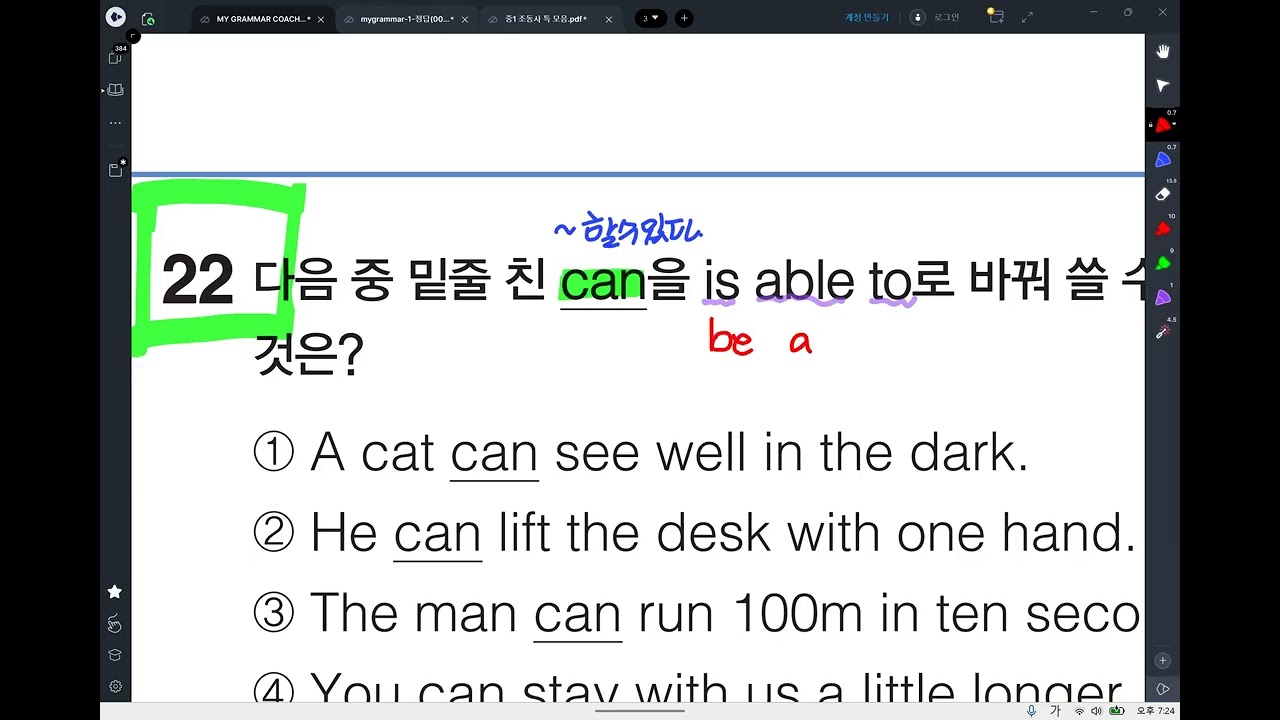This screenshot has height=720, width=1280.
Task: Select the red highlighter size 10
Action: pyautogui.click(x=1163, y=228)
